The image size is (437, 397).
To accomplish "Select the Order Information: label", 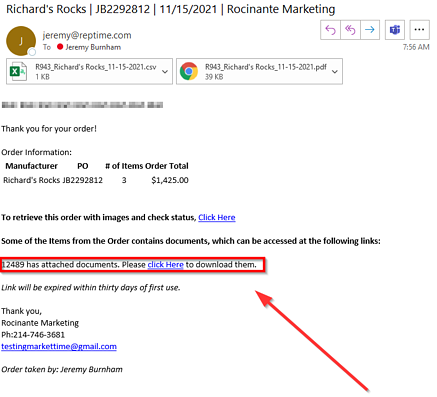I will click(36, 152).
